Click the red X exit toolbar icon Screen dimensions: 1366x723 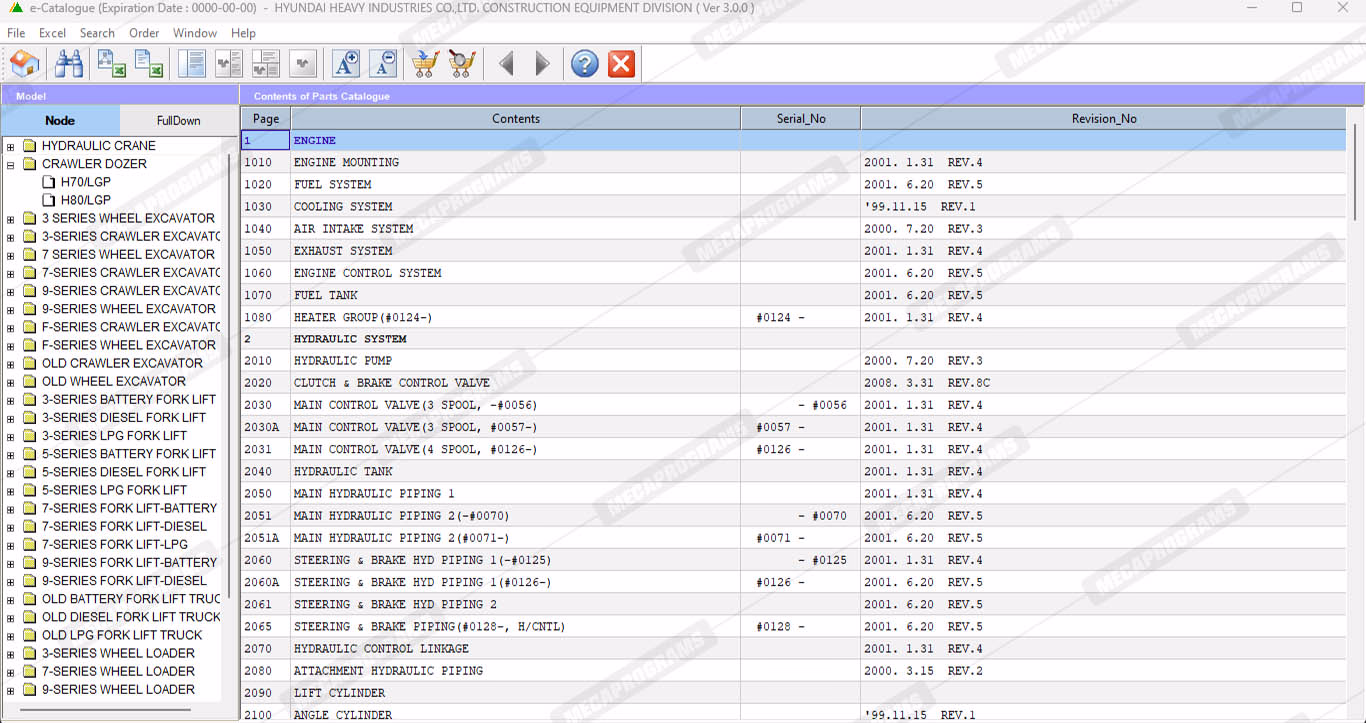point(621,64)
